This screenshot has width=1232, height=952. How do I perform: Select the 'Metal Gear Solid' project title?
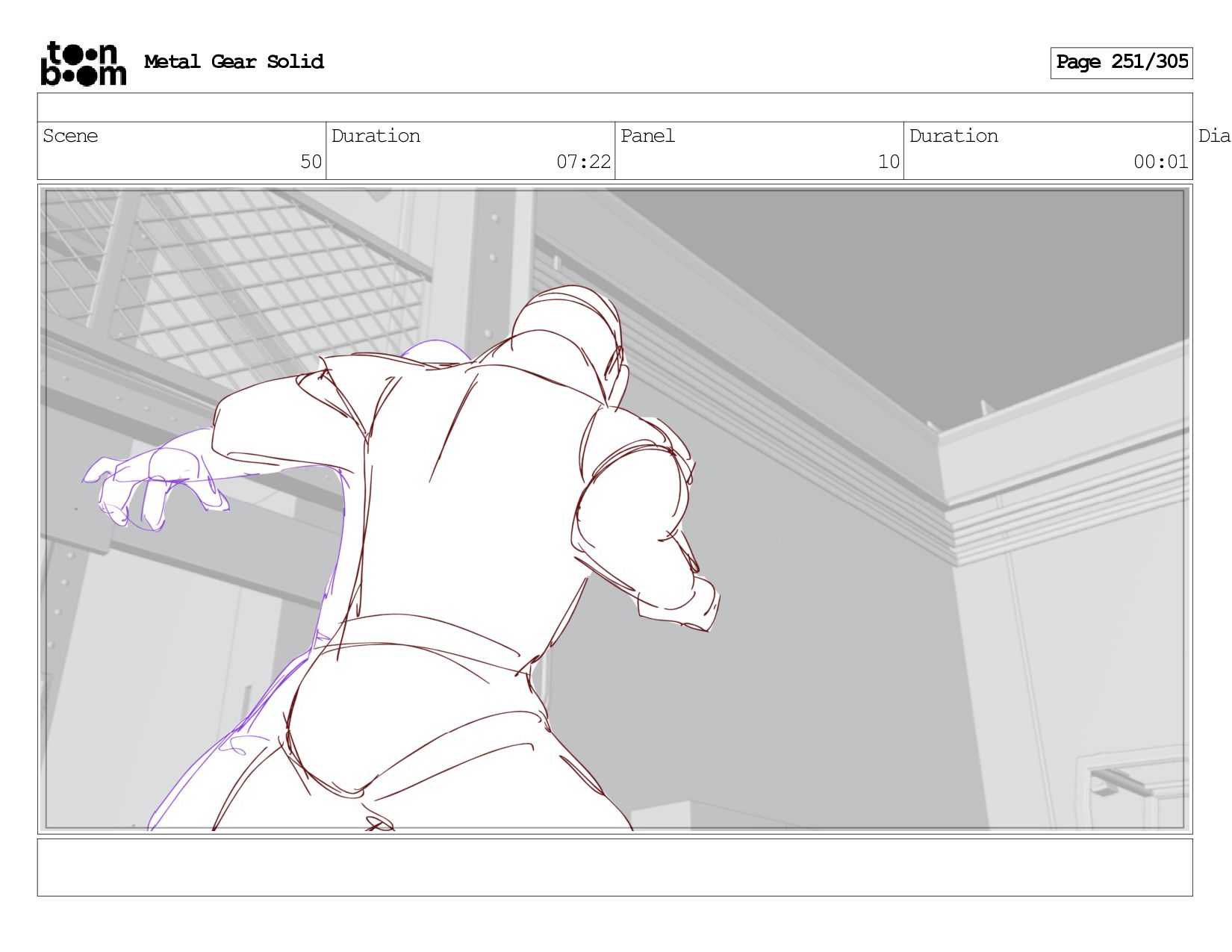[234, 61]
